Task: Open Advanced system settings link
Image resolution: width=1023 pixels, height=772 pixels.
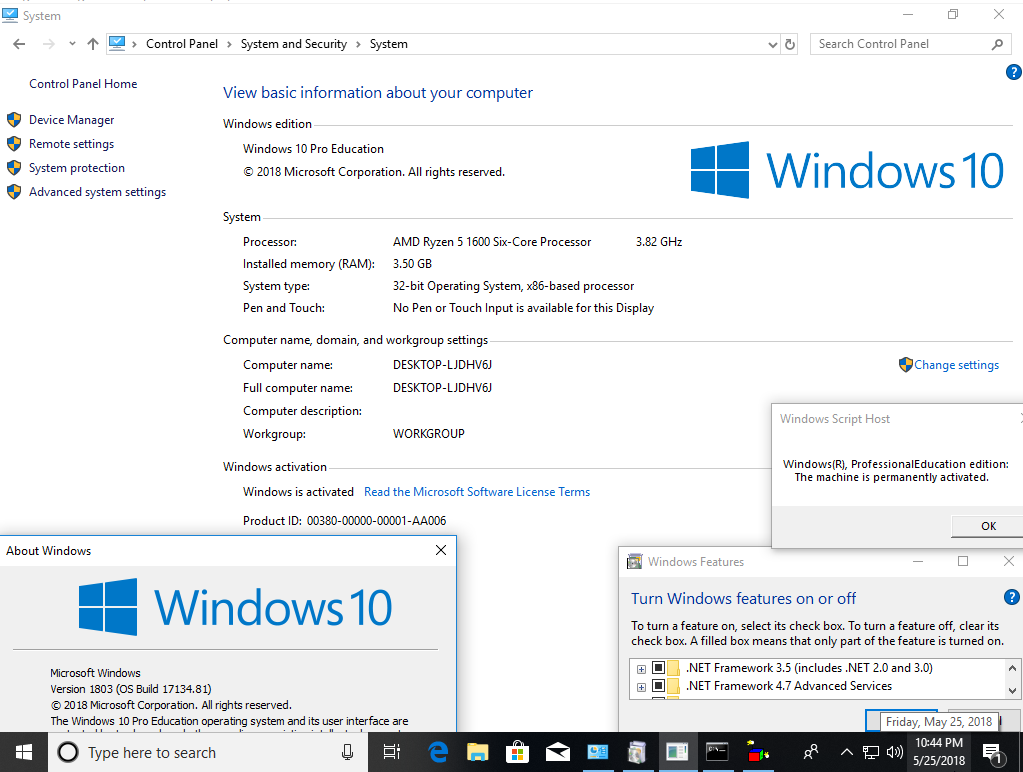Action: tap(97, 193)
